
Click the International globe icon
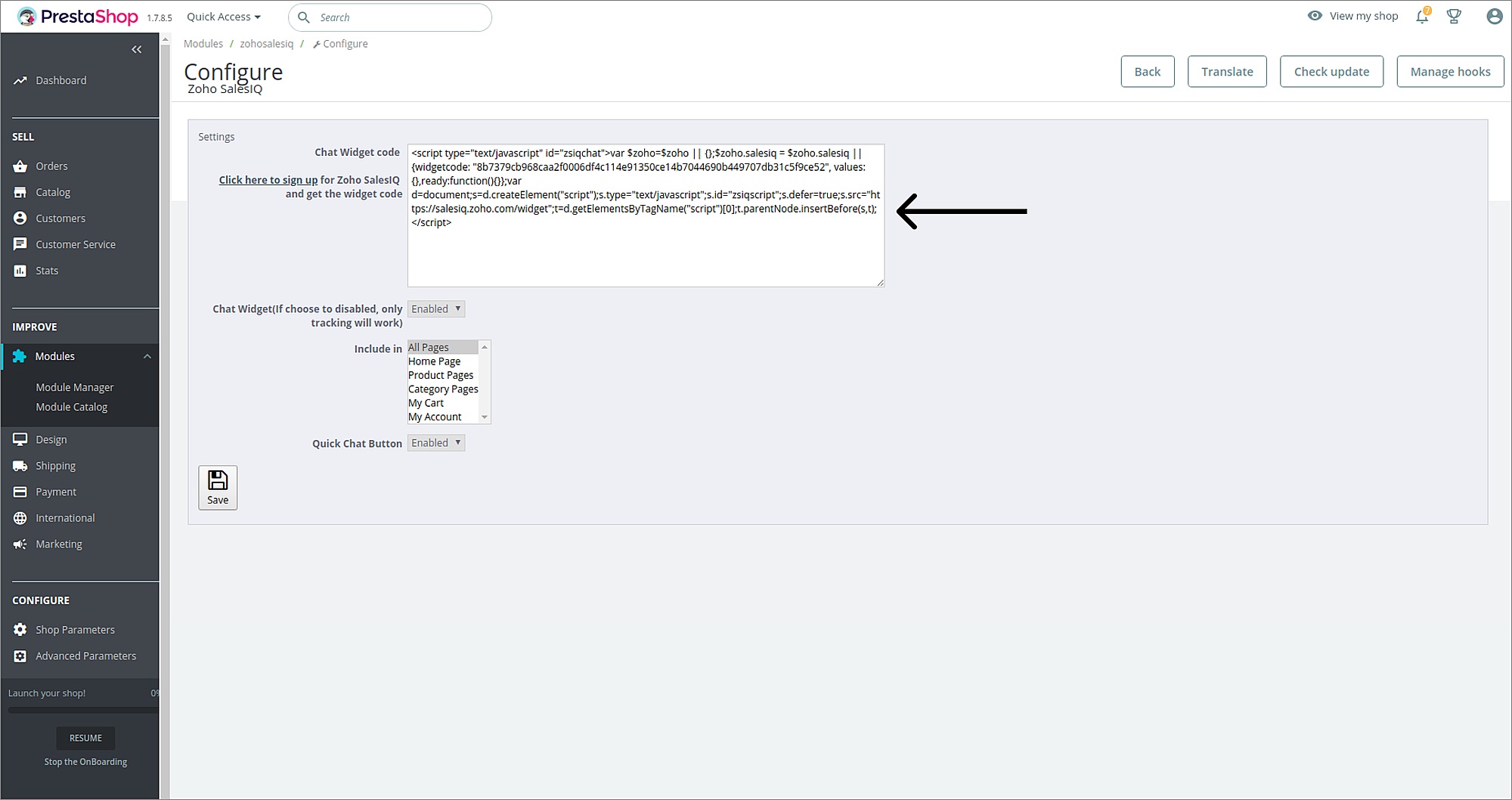point(20,518)
